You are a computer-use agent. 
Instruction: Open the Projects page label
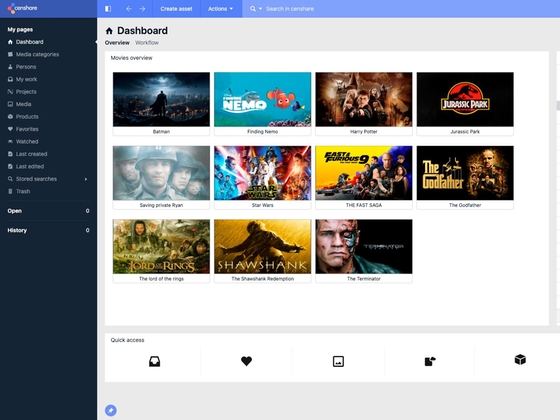click(26, 92)
